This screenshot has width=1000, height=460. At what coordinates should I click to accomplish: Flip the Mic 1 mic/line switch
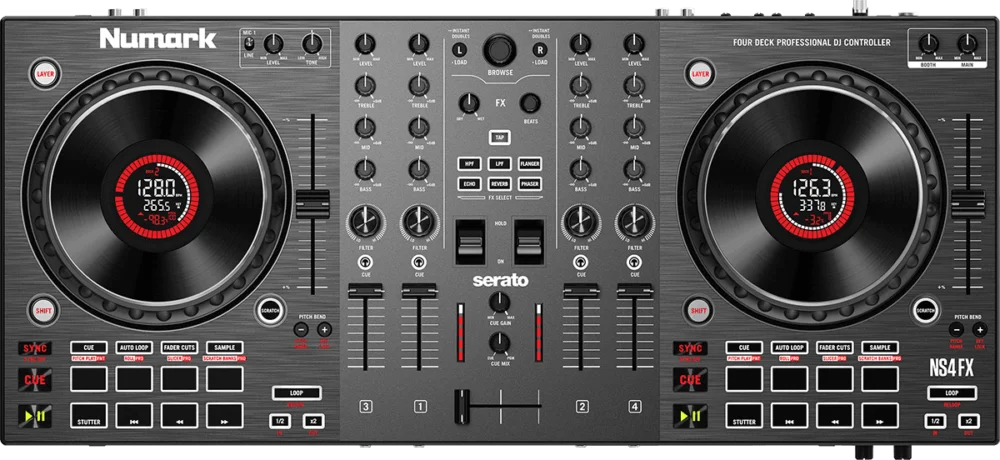click(250, 44)
